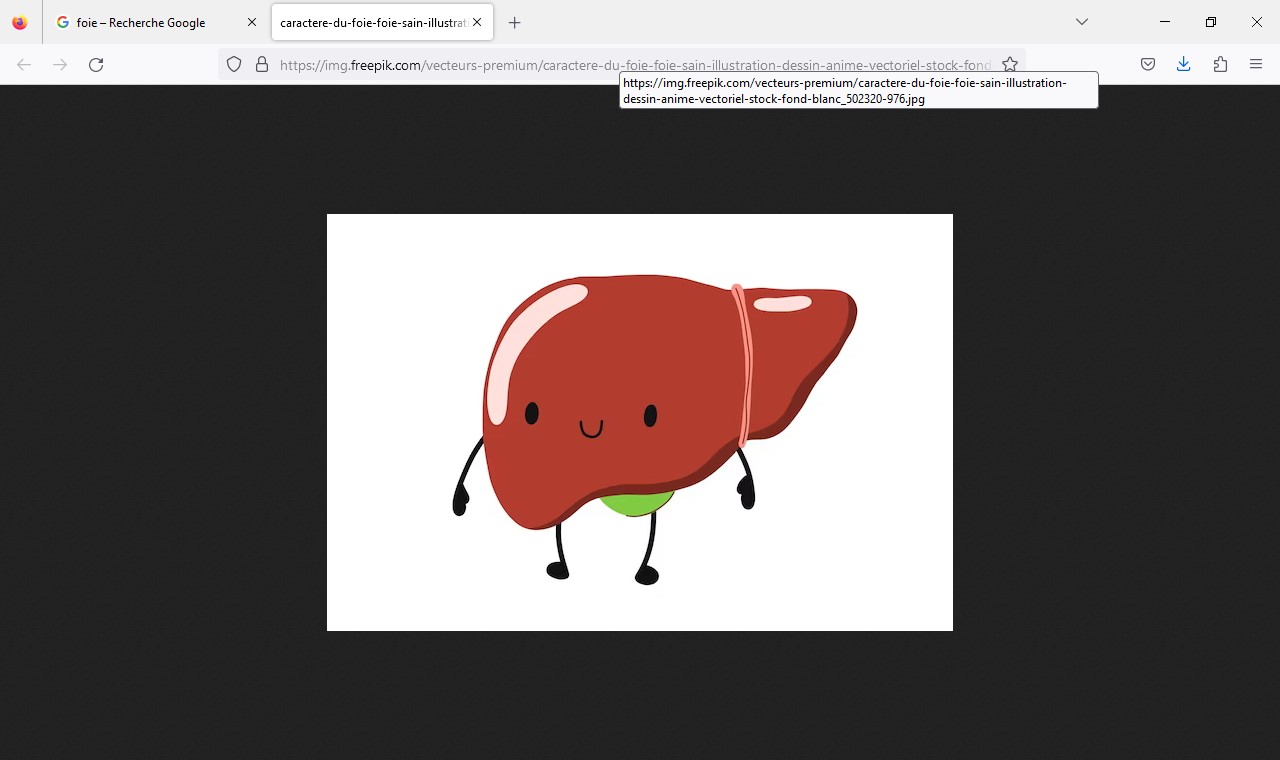This screenshot has height=760, width=1280.
Task: Expand the list all tabs chevron
Action: pos(1082,22)
